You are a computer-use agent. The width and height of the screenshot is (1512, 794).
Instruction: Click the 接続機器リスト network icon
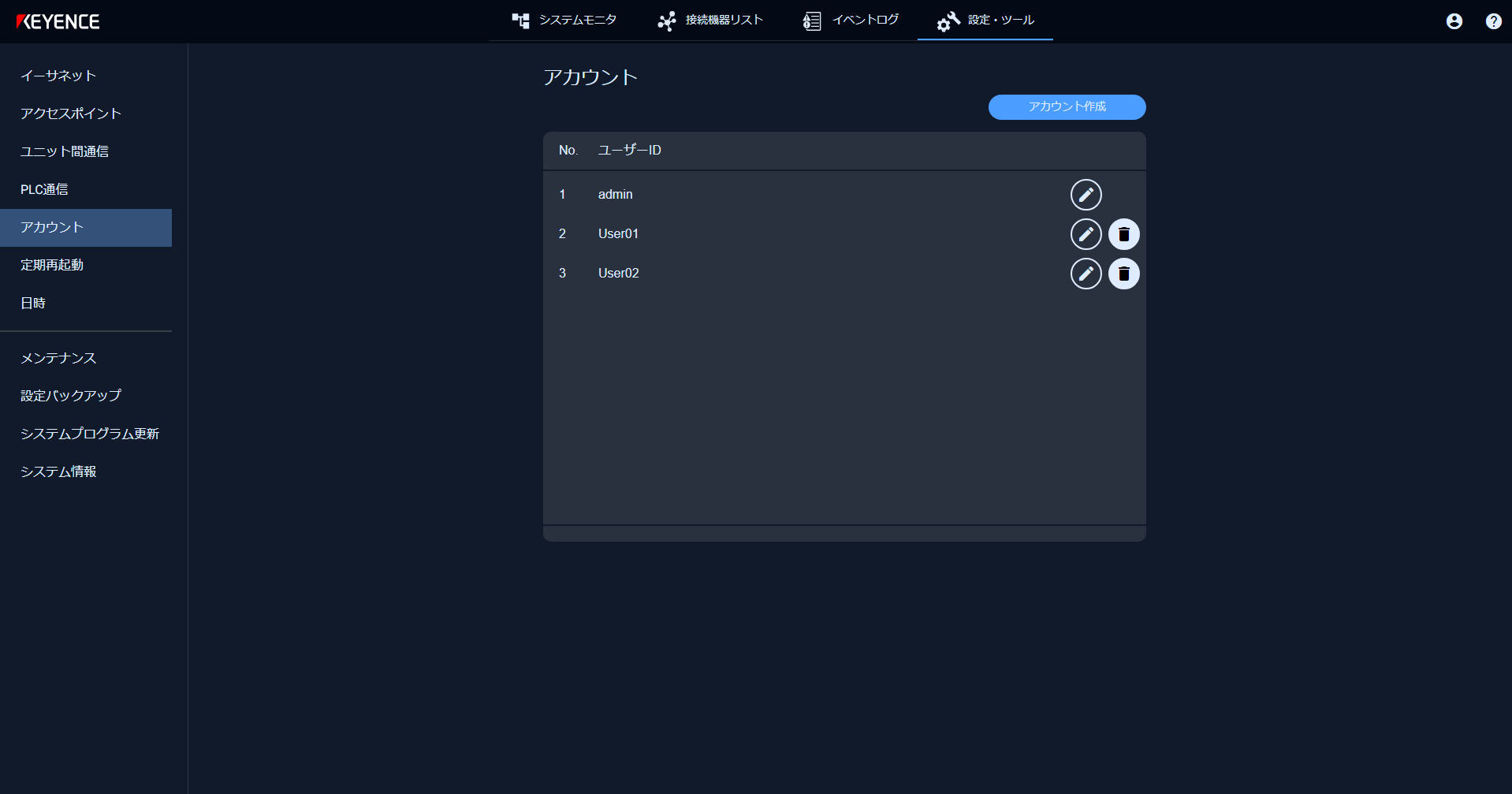click(x=666, y=21)
